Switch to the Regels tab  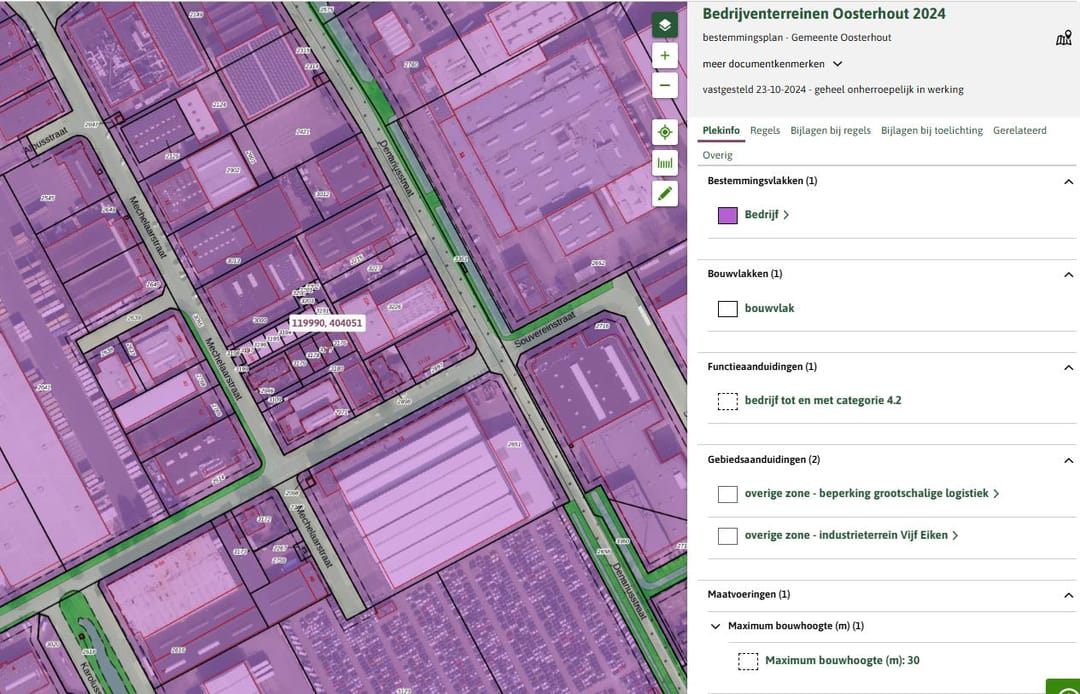point(765,131)
